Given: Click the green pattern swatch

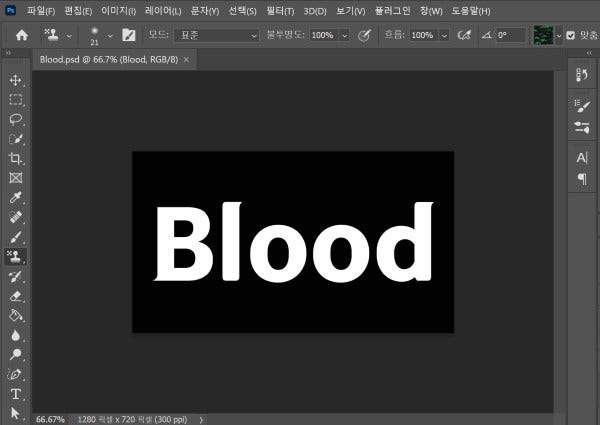Looking at the screenshot, I should pyautogui.click(x=543, y=35).
